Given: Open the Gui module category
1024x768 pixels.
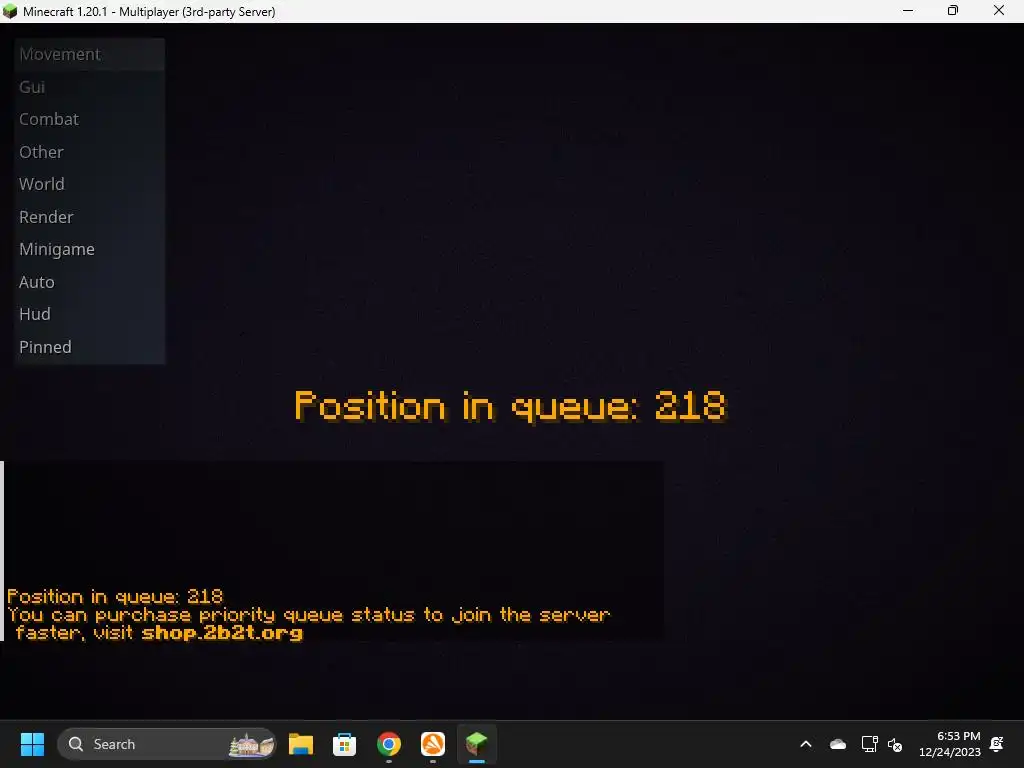Looking at the screenshot, I should [x=89, y=87].
